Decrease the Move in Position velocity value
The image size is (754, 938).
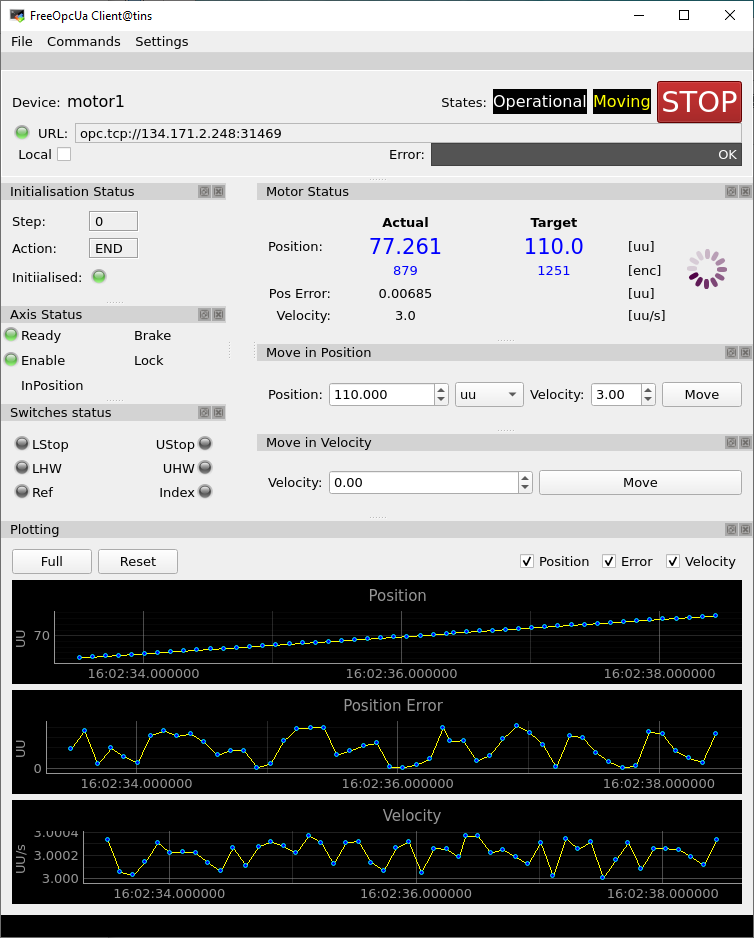tap(648, 400)
